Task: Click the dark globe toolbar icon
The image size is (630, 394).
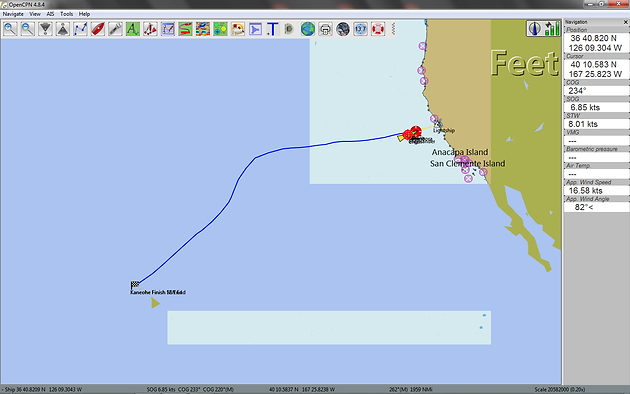Action: pos(343,29)
